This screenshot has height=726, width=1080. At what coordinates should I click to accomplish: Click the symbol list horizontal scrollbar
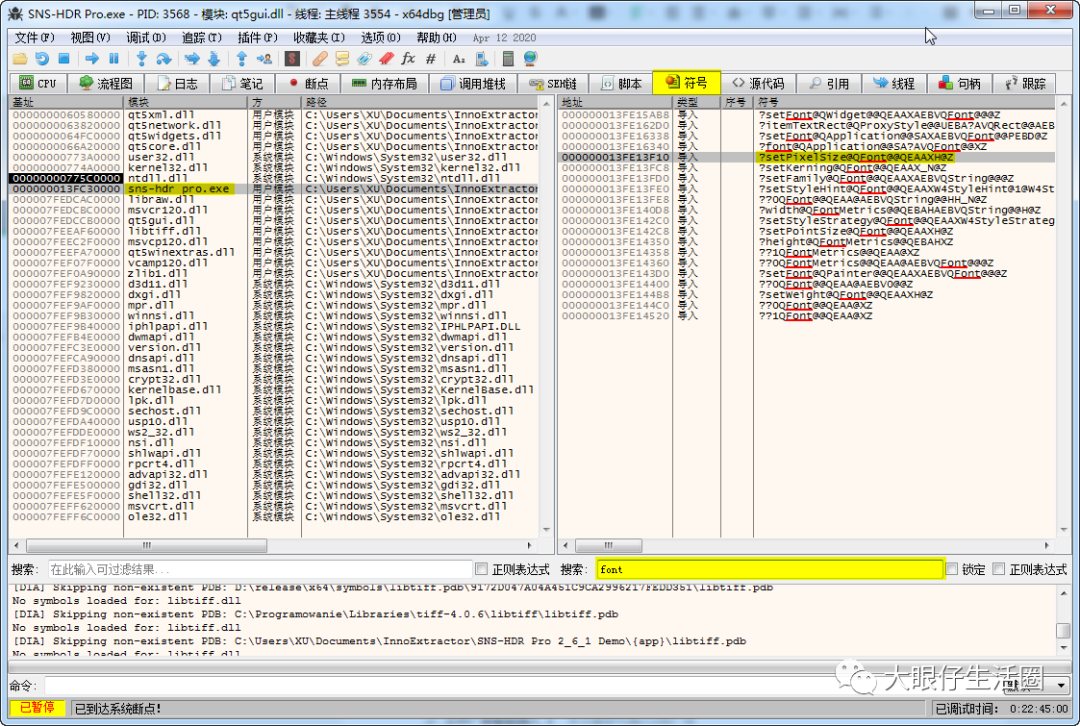pos(608,546)
